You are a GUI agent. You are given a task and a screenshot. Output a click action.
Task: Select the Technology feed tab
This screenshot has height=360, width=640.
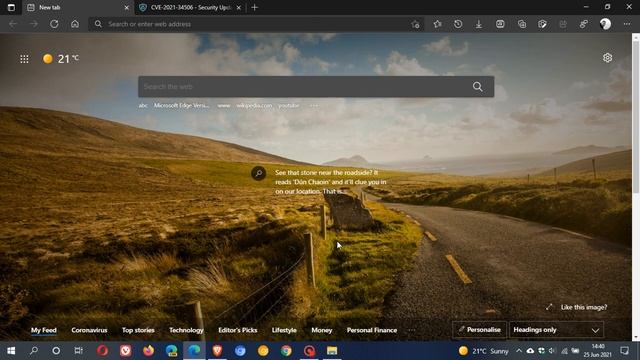coord(186,330)
